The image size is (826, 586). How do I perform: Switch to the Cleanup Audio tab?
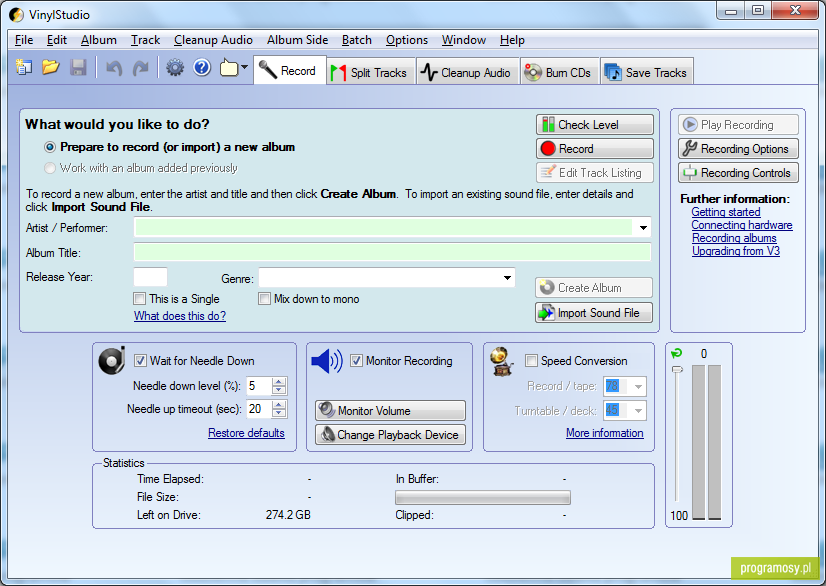pyautogui.click(x=467, y=72)
